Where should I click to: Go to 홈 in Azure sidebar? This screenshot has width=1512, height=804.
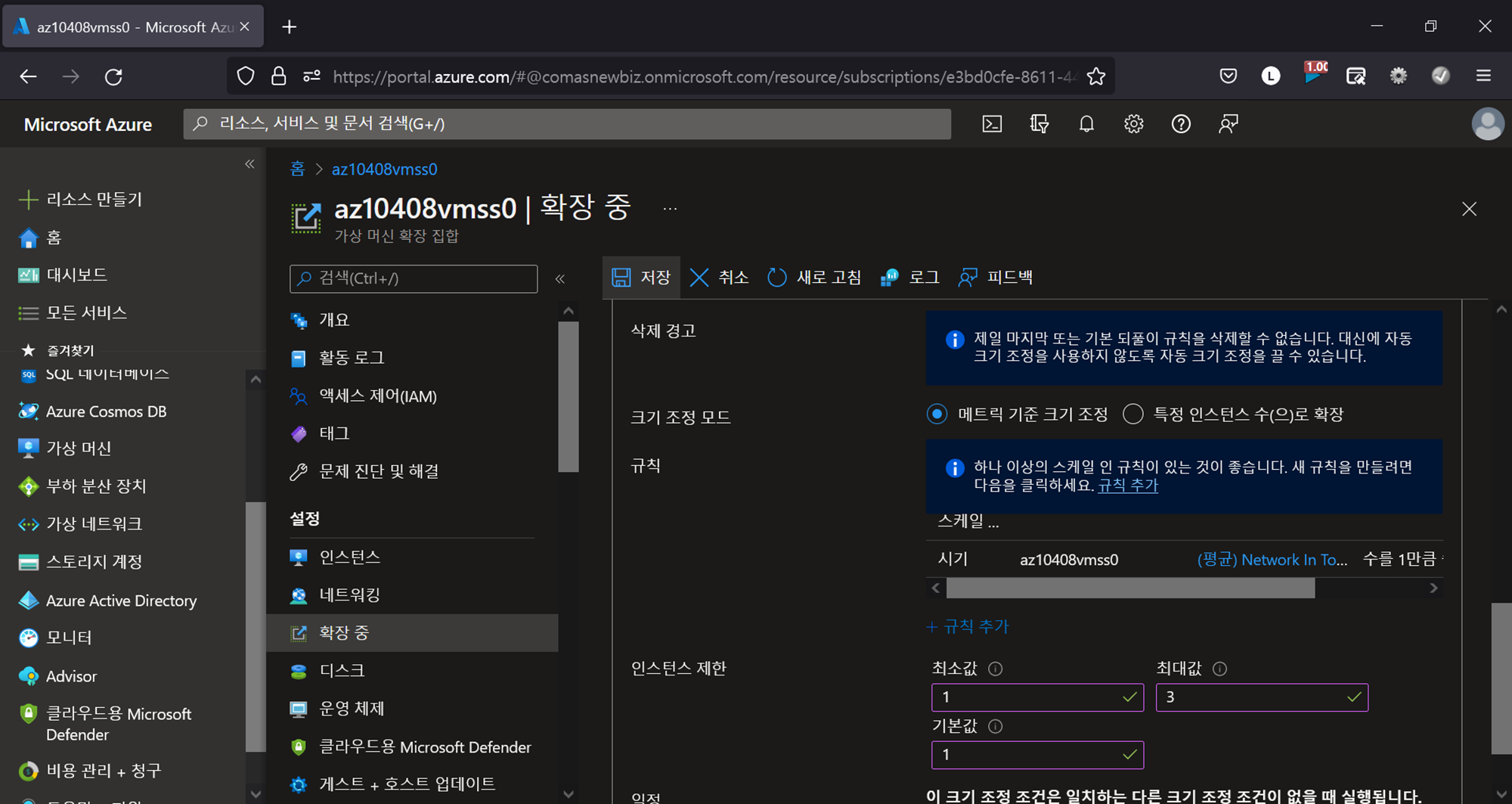pyautogui.click(x=39, y=237)
